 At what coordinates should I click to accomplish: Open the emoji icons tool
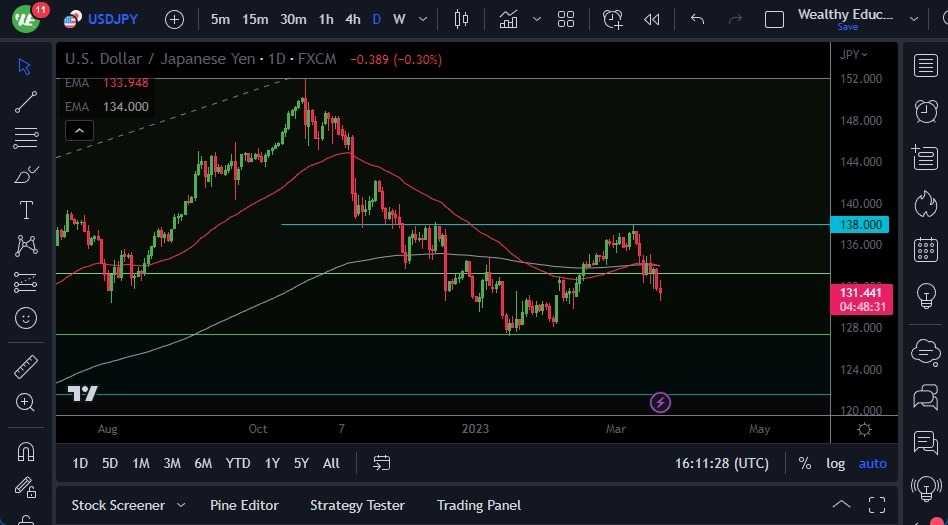pyautogui.click(x=26, y=318)
